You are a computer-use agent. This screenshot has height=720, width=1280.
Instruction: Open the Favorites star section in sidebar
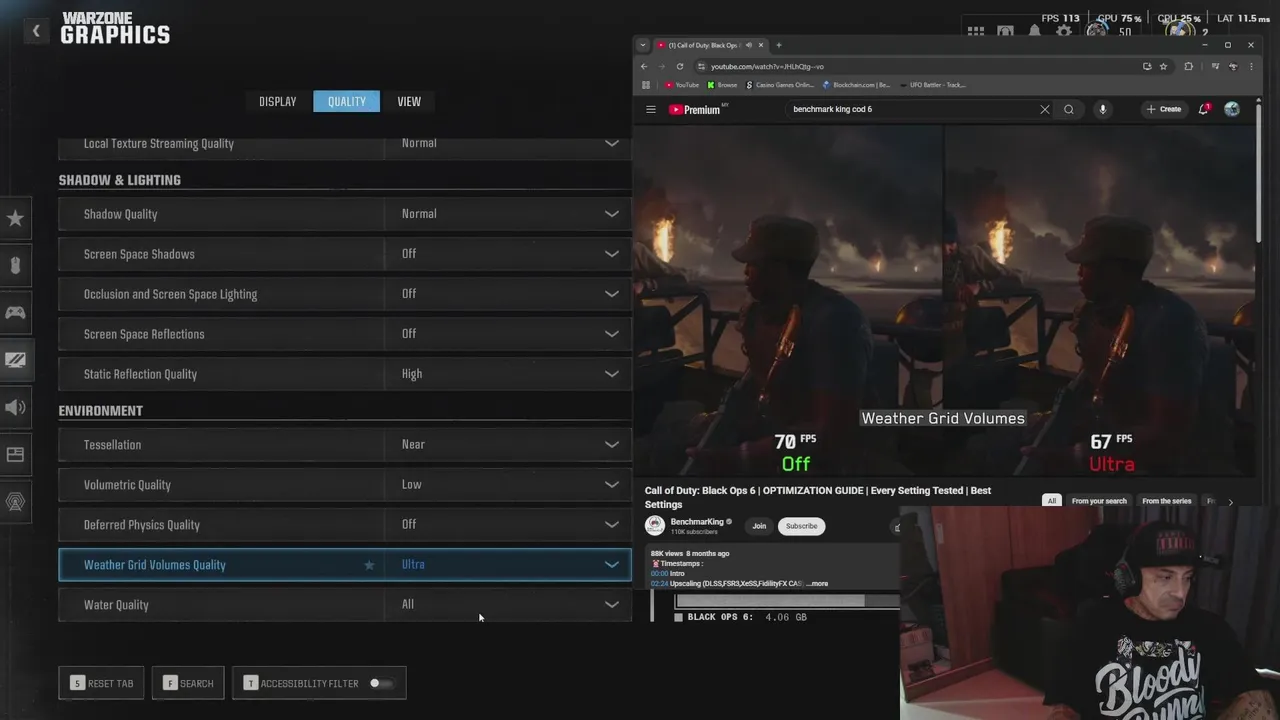[x=15, y=218]
